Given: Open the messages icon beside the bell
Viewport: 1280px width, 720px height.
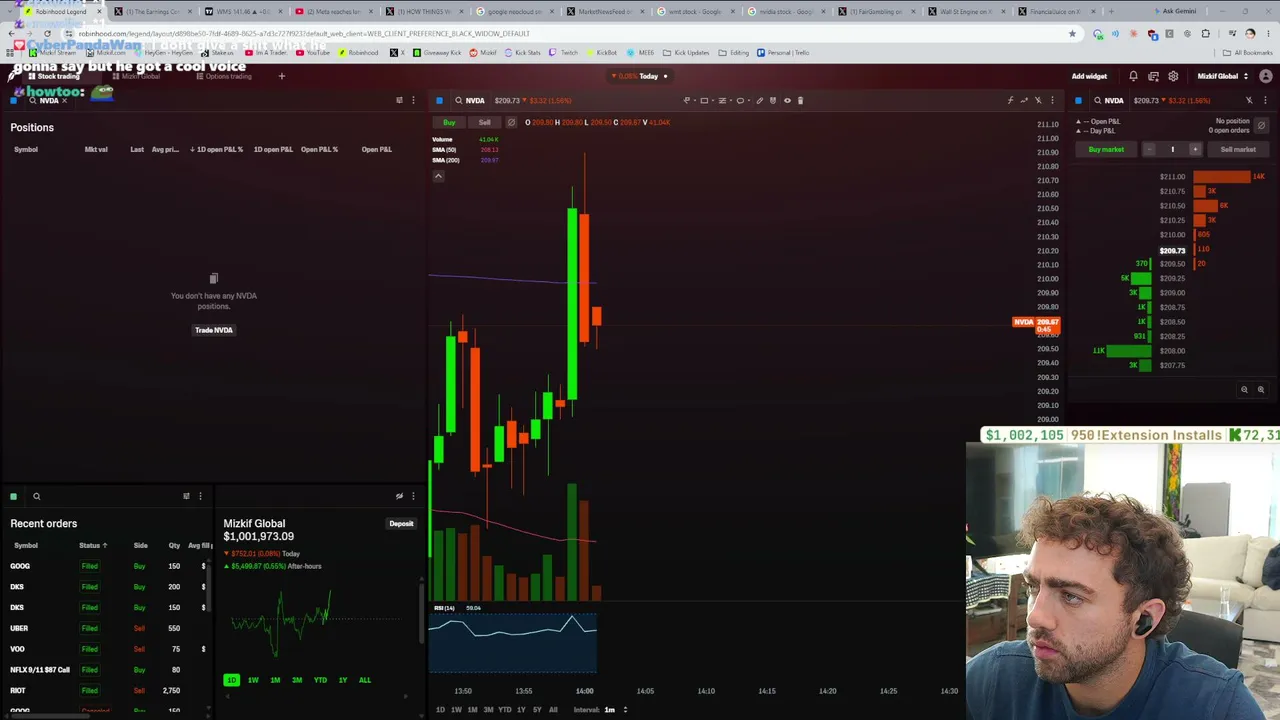Looking at the screenshot, I should pos(1153,76).
